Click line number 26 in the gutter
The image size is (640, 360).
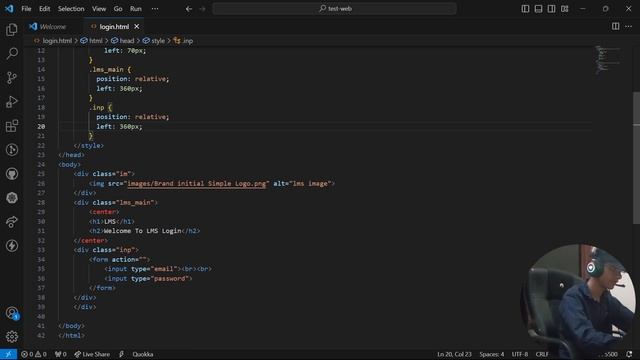coord(41,184)
